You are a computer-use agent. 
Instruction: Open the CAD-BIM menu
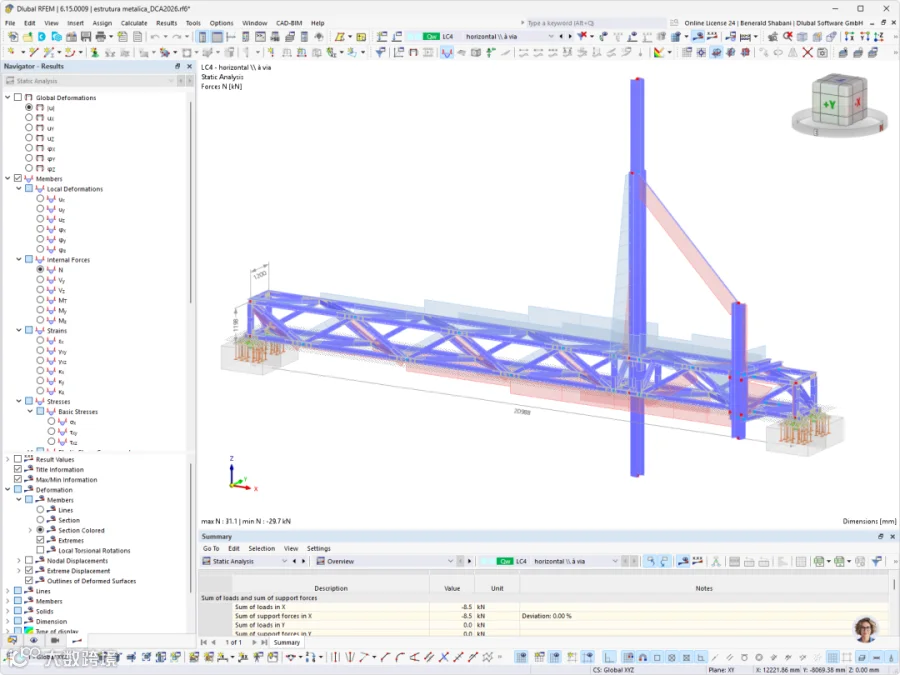coord(289,23)
